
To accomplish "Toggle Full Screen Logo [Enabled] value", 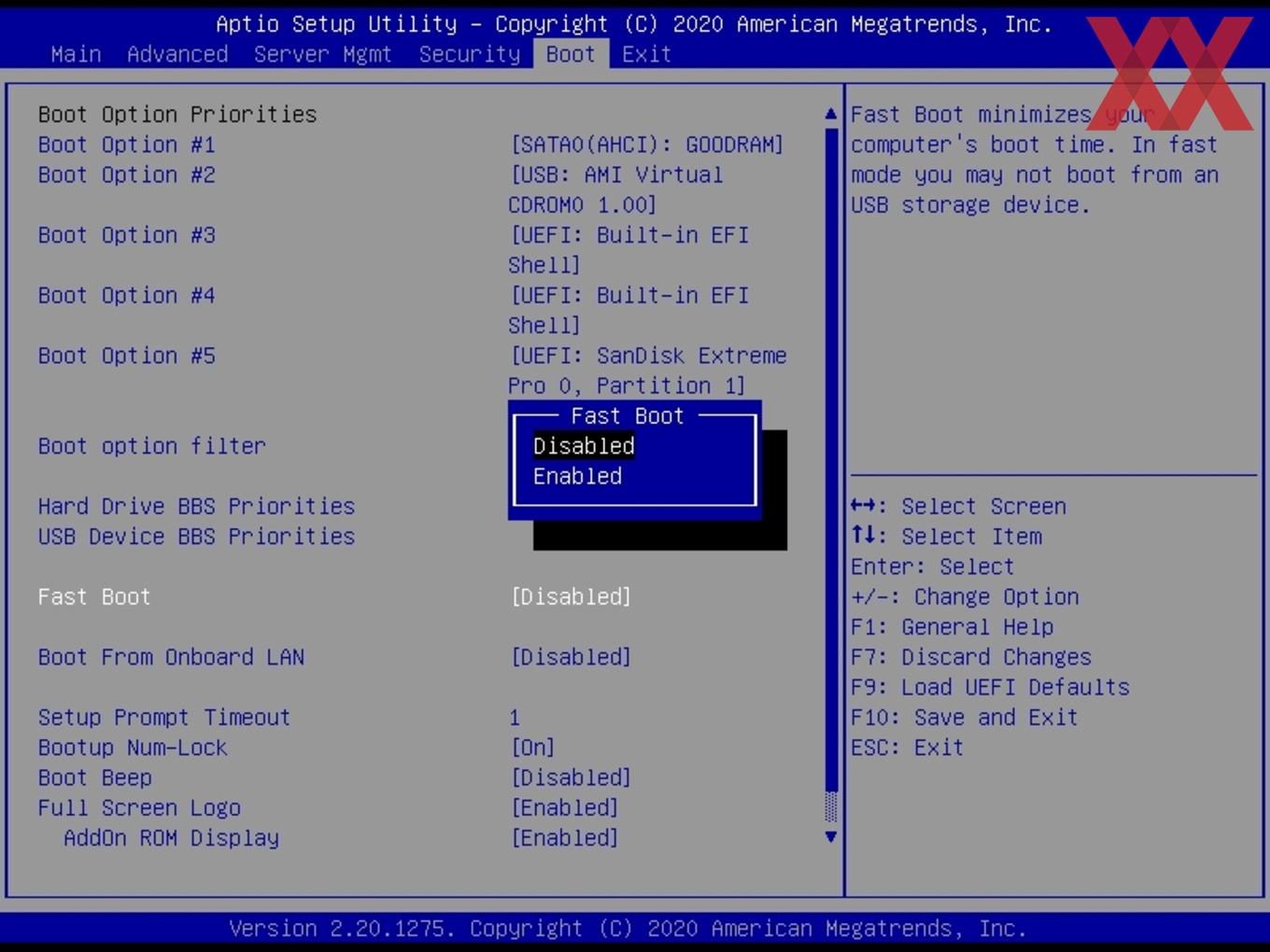I will [x=565, y=808].
